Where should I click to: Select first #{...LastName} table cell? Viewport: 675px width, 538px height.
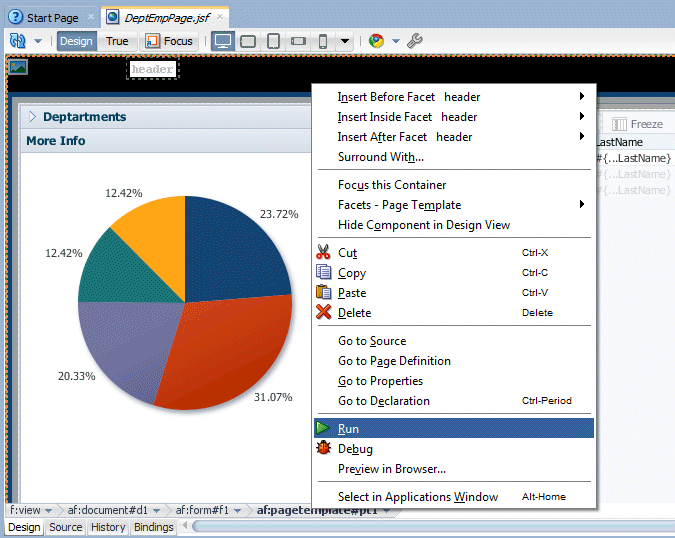(x=636, y=158)
